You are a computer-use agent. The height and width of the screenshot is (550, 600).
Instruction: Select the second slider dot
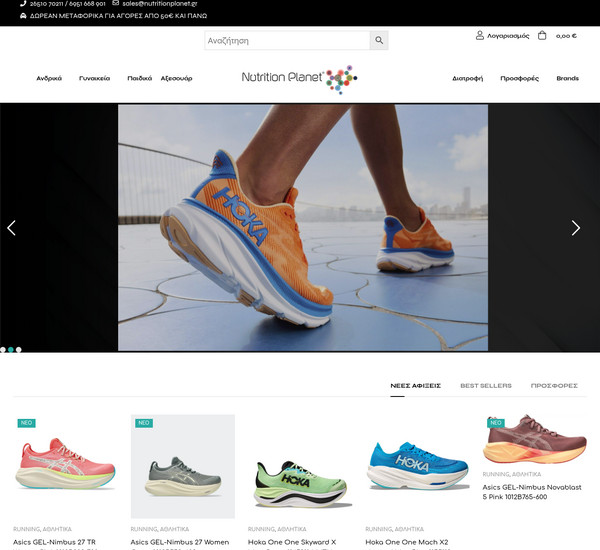(x=11, y=349)
